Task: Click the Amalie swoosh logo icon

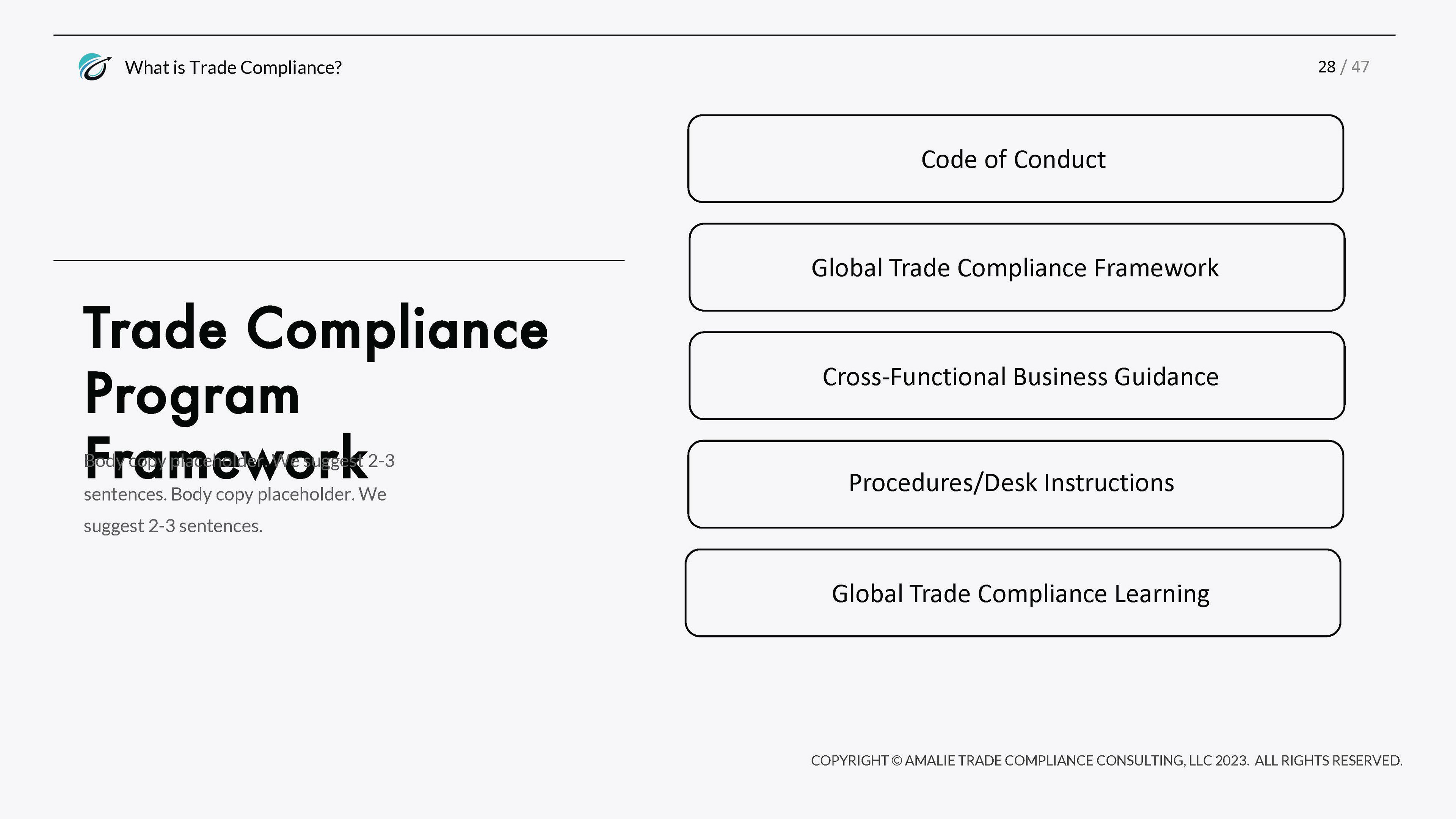Action: tap(94, 67)
